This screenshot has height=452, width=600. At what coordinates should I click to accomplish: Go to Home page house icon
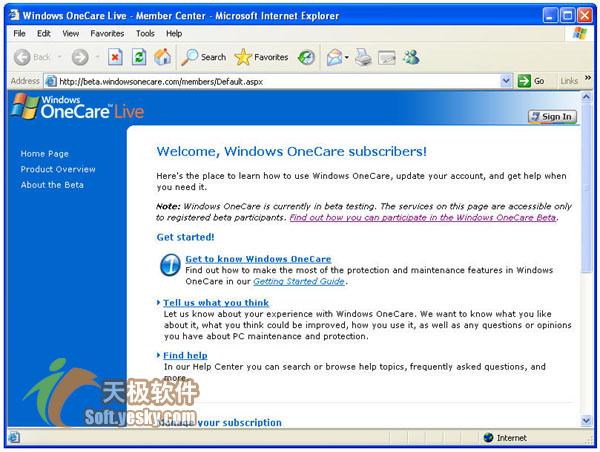click(163, 57)
